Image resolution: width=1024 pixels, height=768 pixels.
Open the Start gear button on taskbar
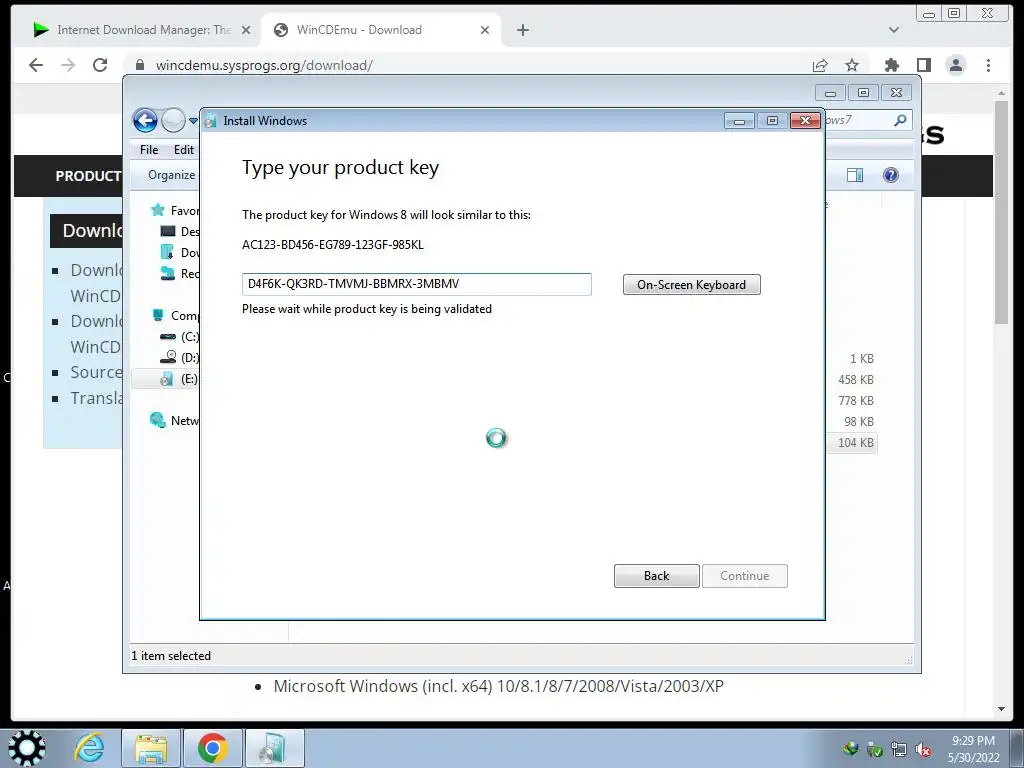coord(27,748)
